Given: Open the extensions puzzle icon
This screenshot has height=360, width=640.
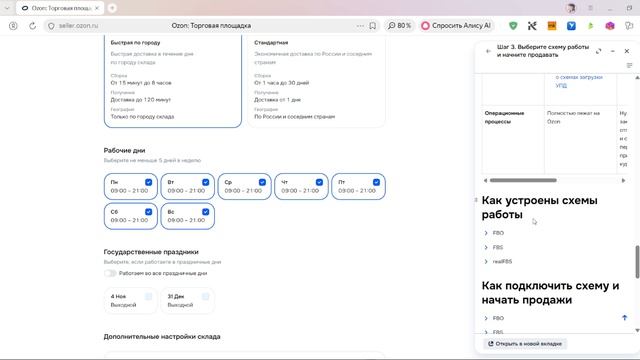Looking at the screenshot, I should click(x=629, y=26).
